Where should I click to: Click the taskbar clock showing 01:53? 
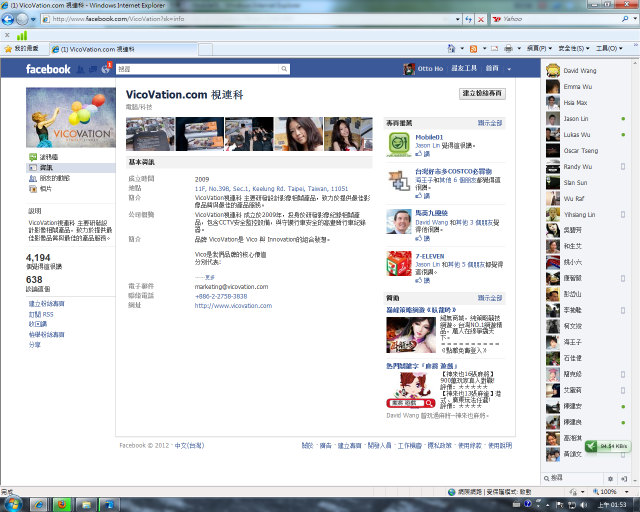(x=611, y=505)
